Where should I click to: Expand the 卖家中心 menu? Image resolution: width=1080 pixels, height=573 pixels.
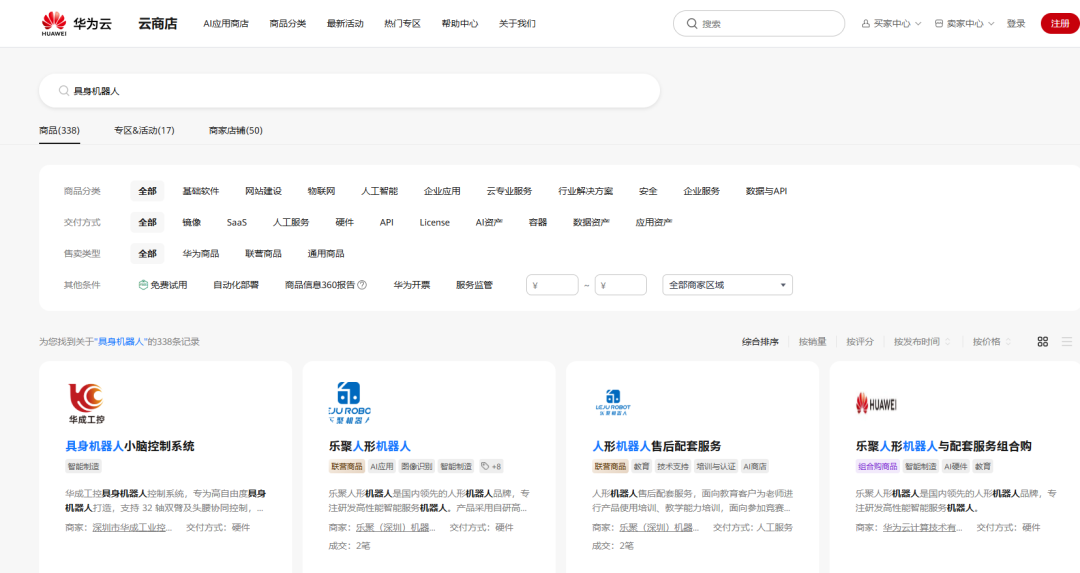964,24
